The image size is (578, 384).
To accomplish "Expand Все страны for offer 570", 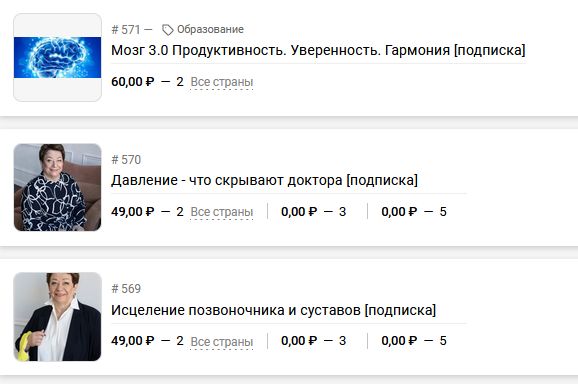I will coord(222,212).
